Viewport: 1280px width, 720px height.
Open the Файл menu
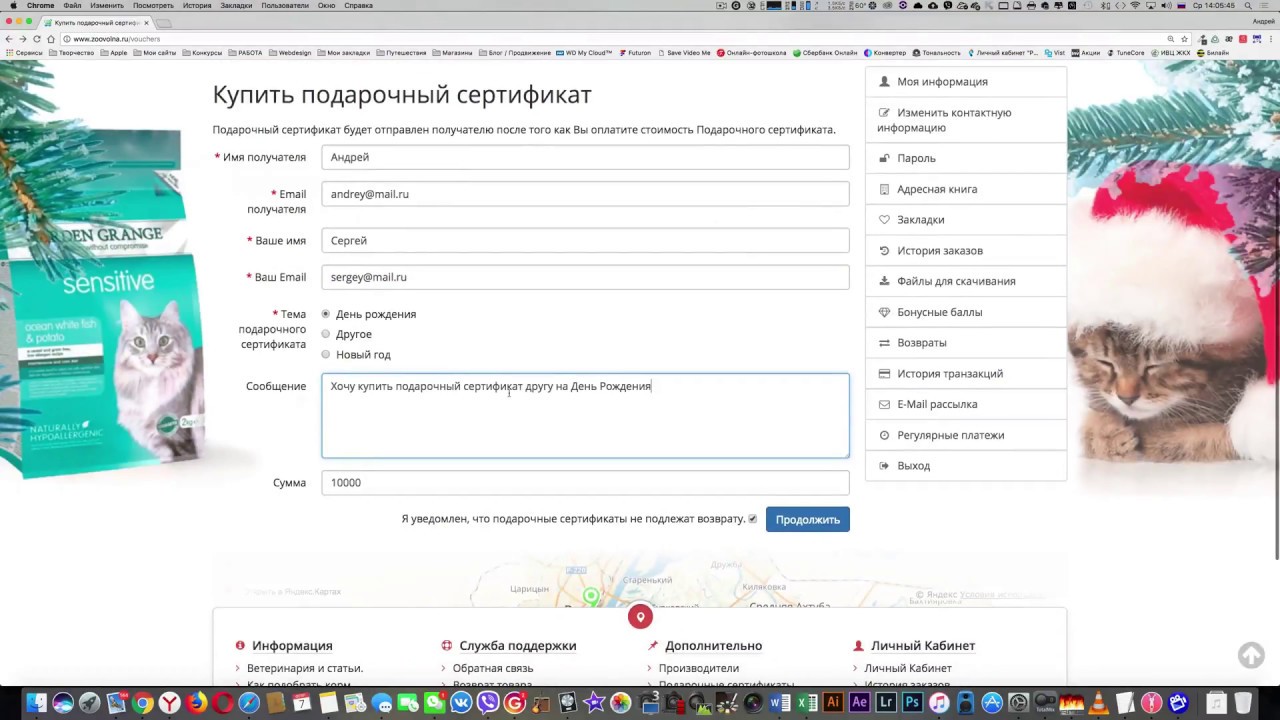pyautogui.click(x=72, y=6)
